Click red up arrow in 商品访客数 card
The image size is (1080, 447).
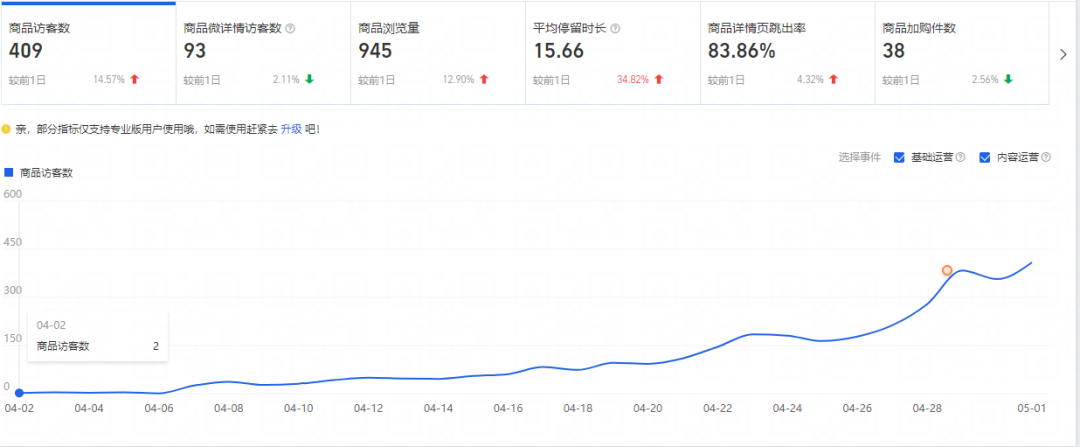point(135,80)
